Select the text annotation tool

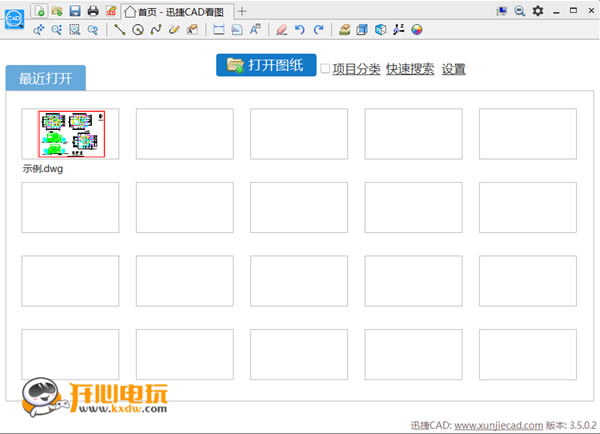(x=255, y=29)
